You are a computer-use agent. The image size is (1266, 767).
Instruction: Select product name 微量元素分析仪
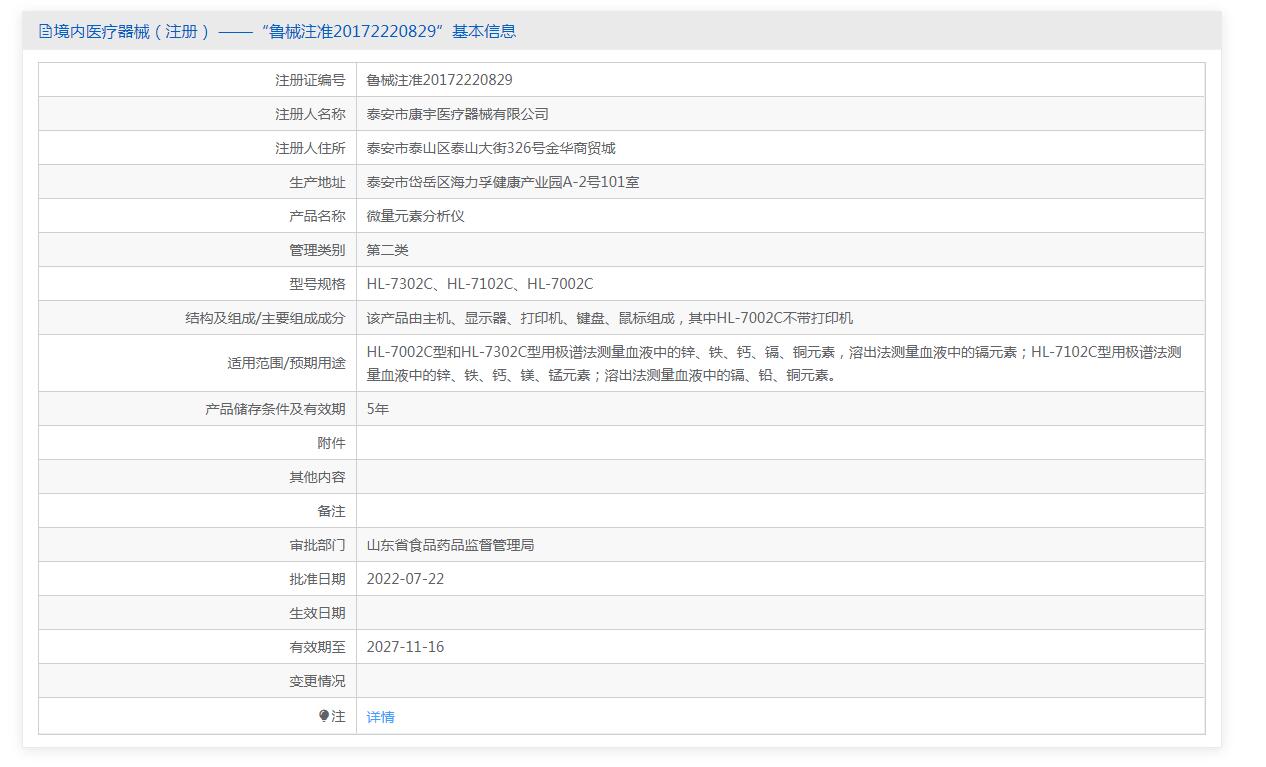(416, 216)
